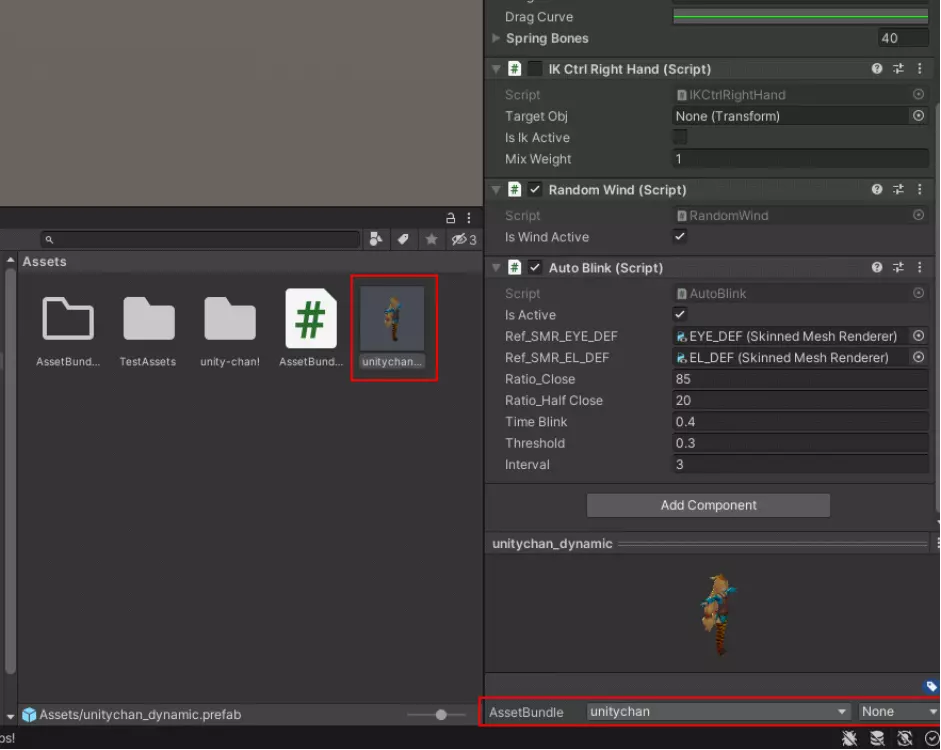Open the AssetBundle variant None dropdown
Screen dimensions: 941x750
pos(898,712)
